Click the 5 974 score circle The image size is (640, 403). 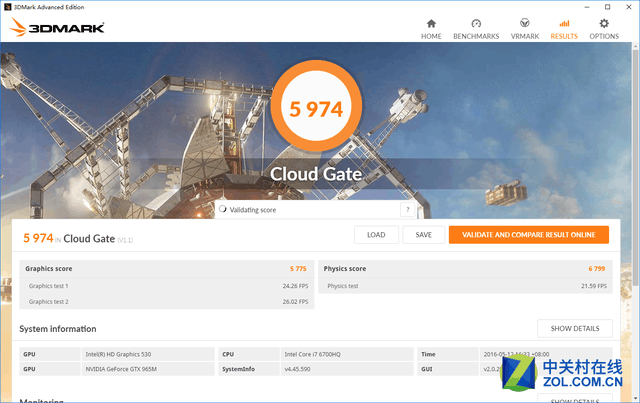tap(316, 106)
